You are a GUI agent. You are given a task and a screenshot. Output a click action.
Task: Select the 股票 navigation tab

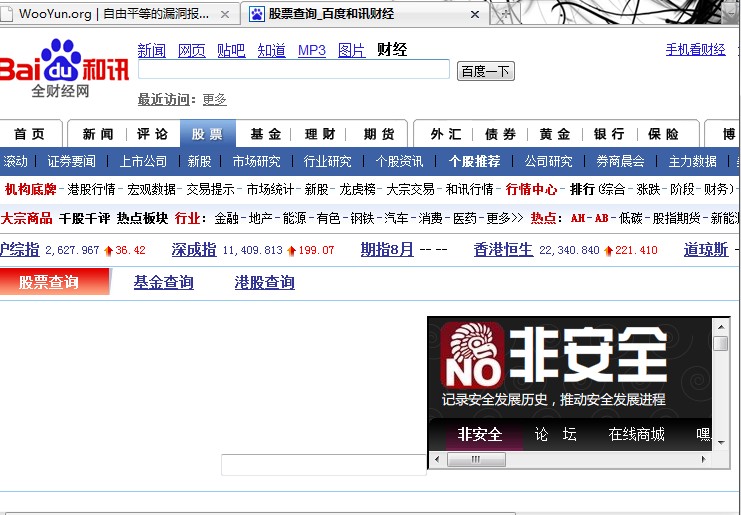click(x=207, y=134)
